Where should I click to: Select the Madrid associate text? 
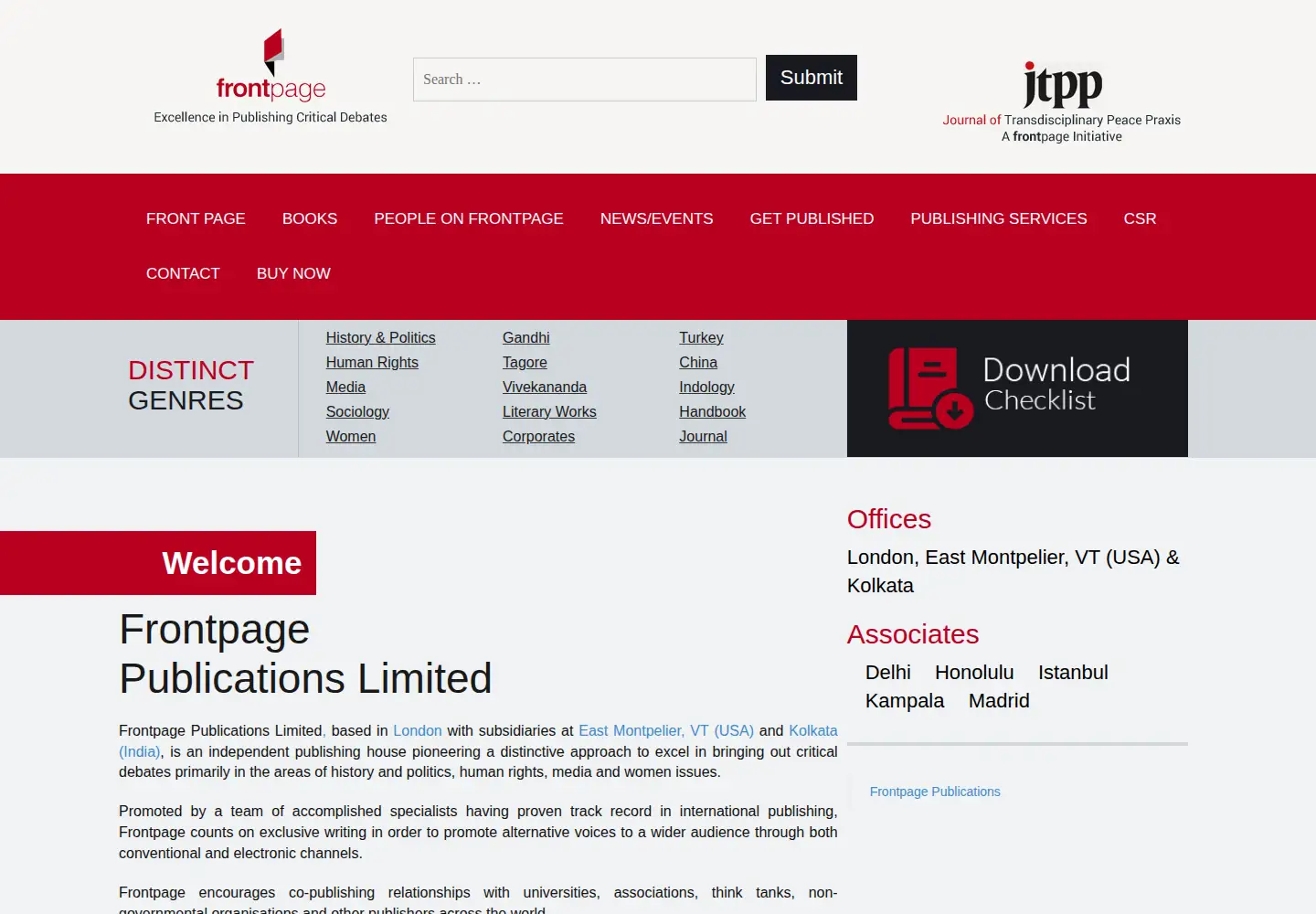(x=999, y=701)
